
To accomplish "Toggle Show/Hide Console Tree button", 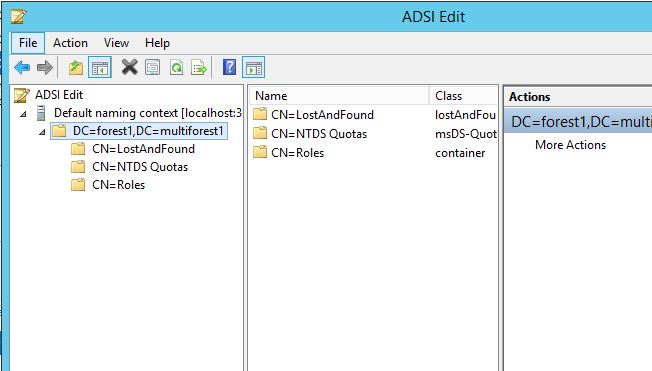I will [100, 67].
